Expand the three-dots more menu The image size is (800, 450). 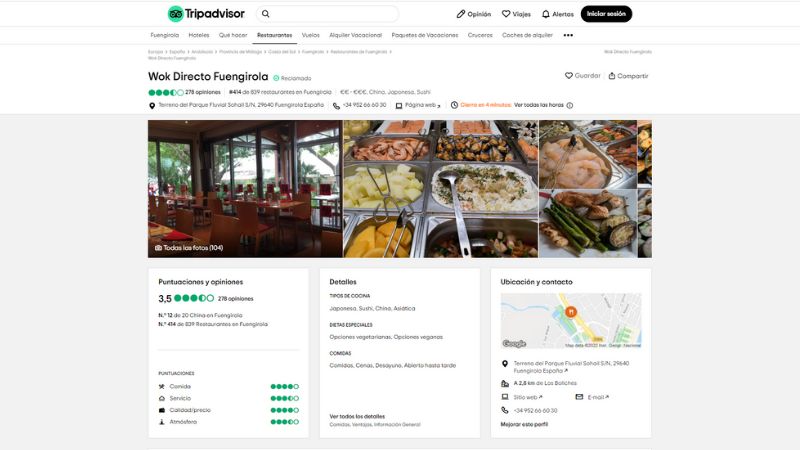[x=568, y=35]
